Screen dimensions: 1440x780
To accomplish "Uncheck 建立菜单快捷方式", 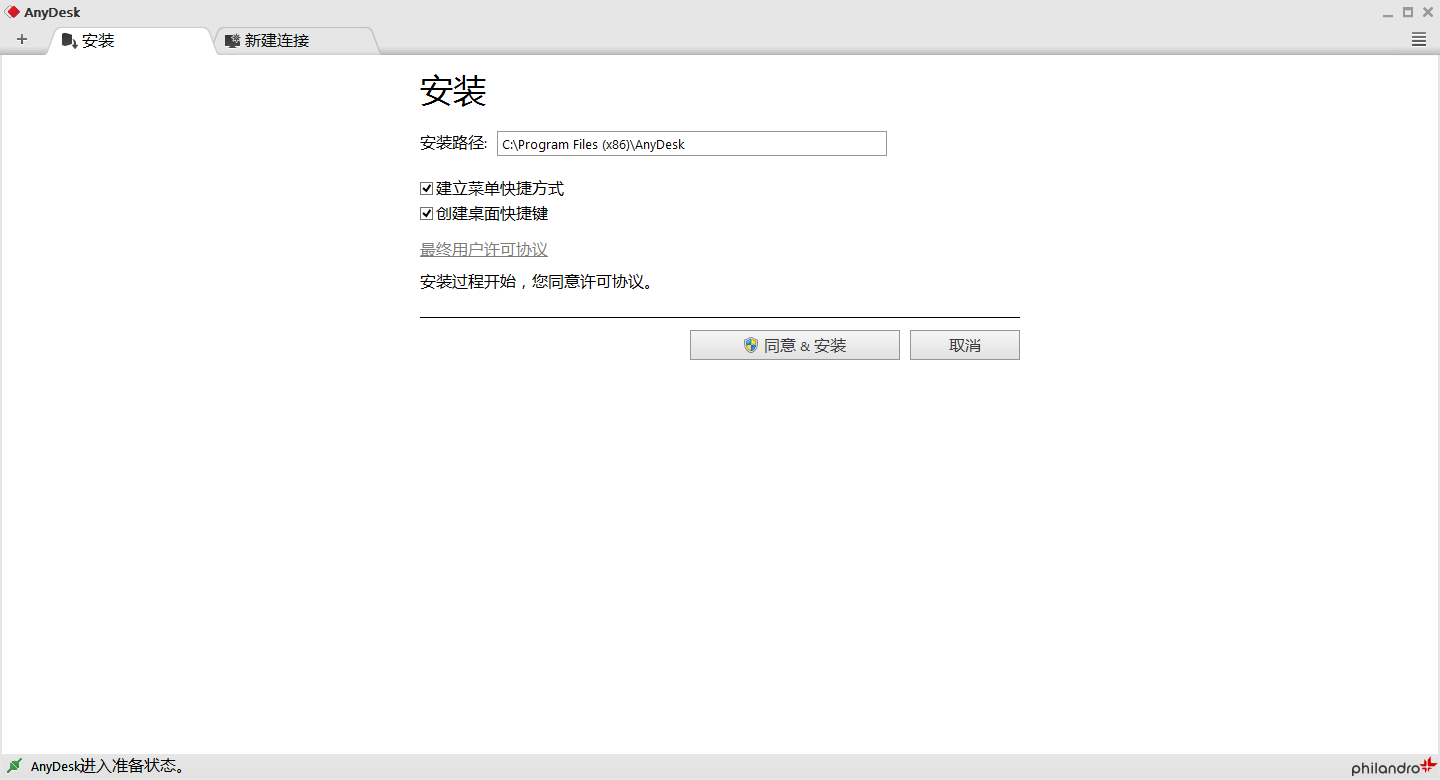I will pyautogui.click(x=426, y=188).
